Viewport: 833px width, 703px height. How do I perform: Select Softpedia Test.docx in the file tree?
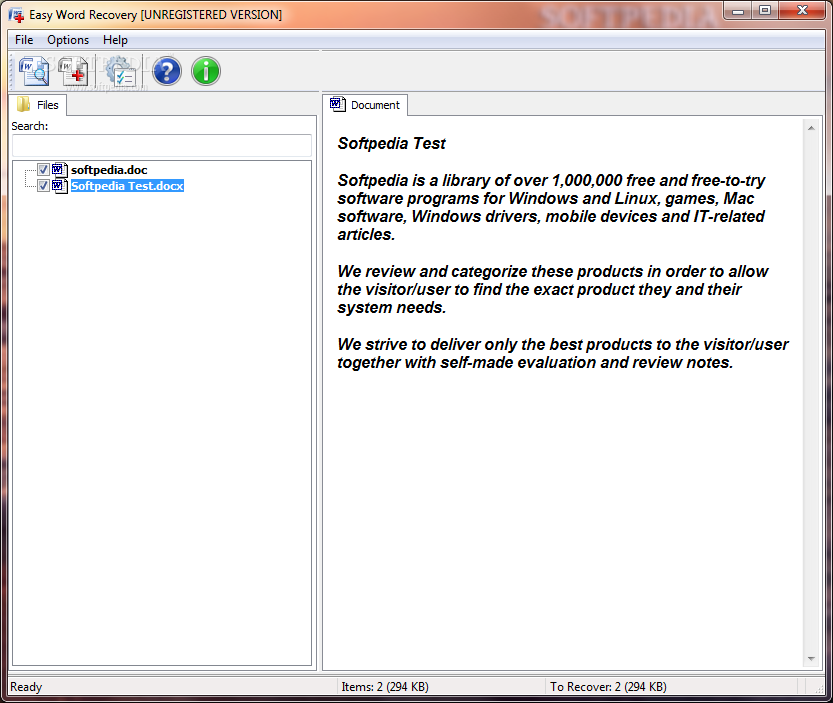pos(128,186)
